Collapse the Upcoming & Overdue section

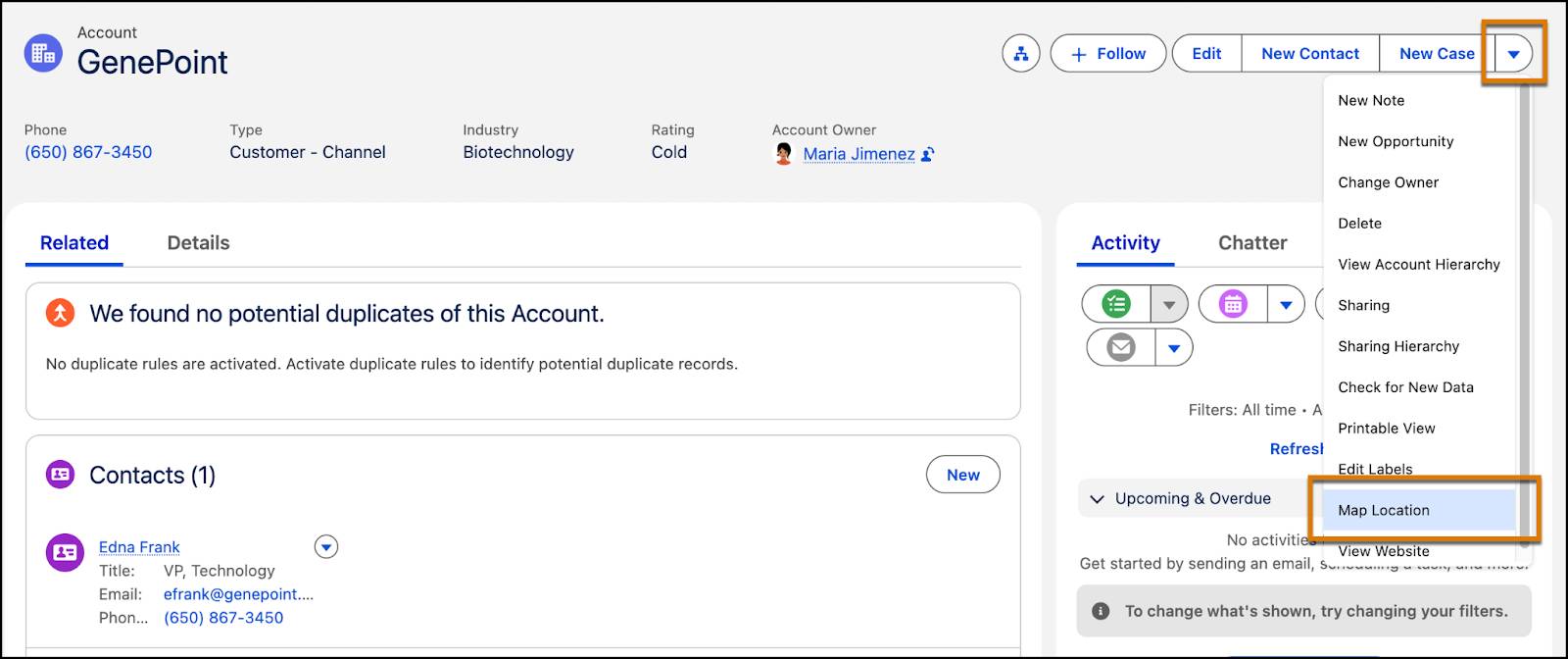[1097, 499]
